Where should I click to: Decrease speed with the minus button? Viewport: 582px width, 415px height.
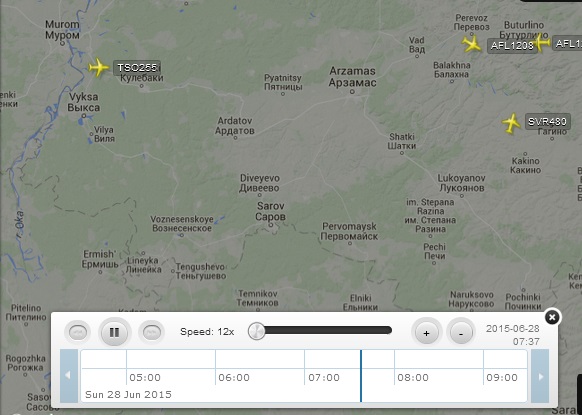(x=461, y=333)
